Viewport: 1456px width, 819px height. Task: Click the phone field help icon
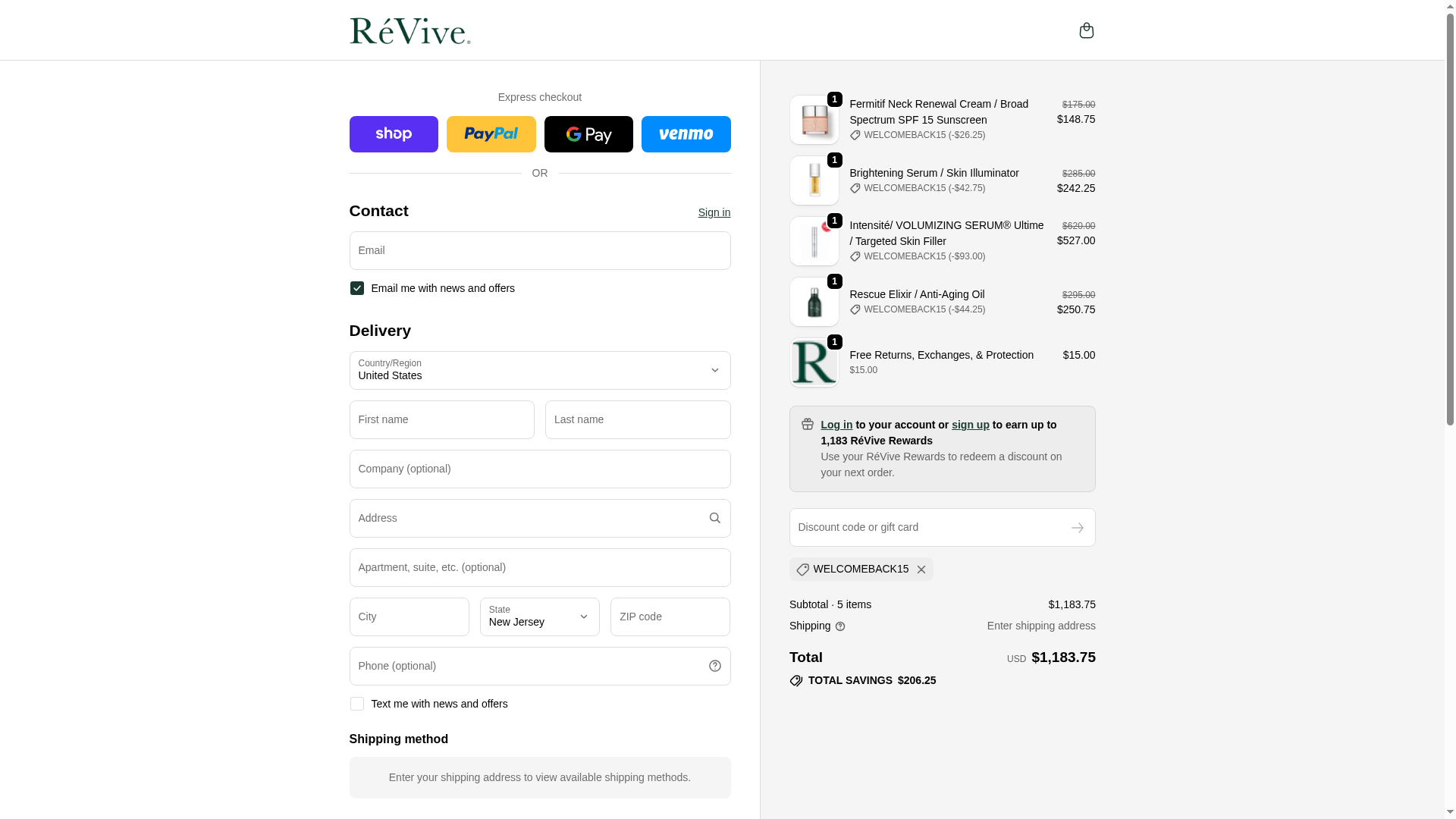pyautogui.click(x=714, y=666)
